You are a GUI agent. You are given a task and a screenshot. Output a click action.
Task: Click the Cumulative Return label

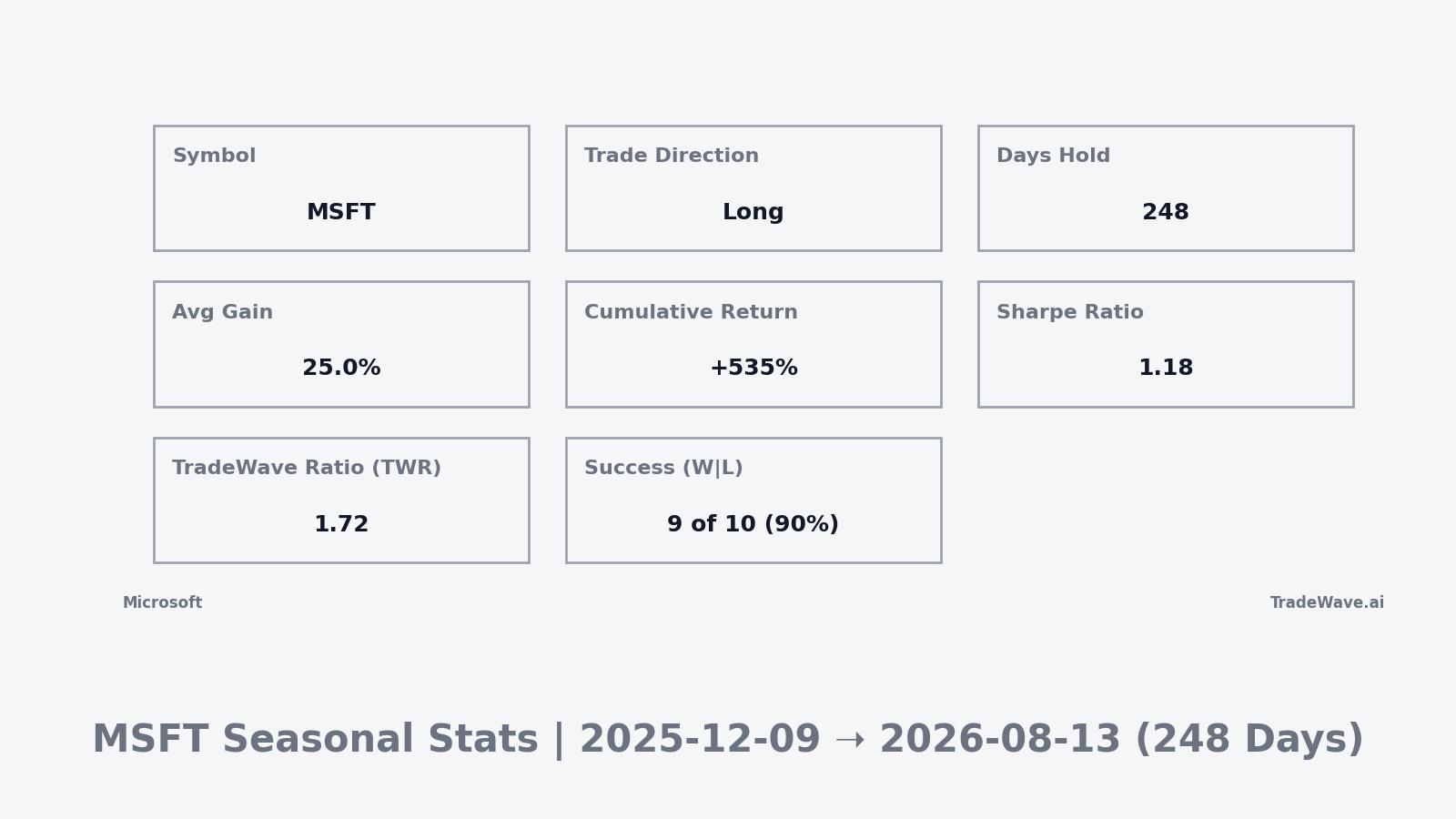click(691, 313)
